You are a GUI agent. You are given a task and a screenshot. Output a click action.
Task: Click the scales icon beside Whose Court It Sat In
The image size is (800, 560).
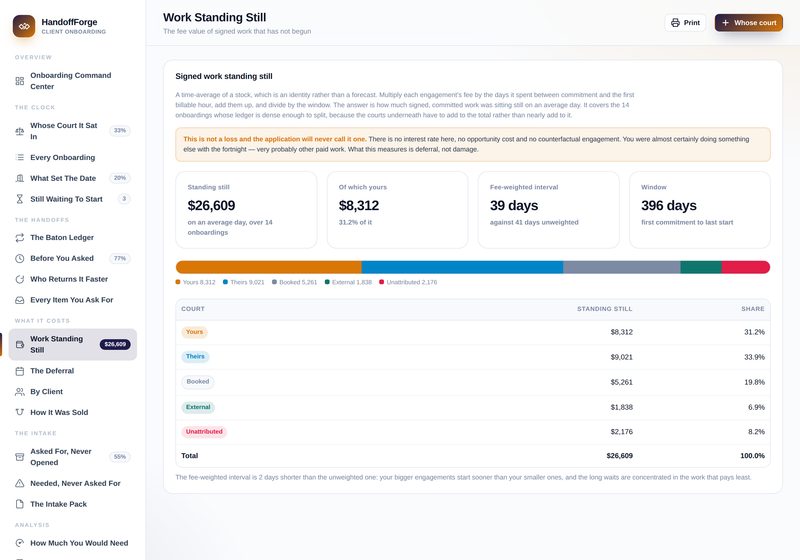tap(19, 131)
